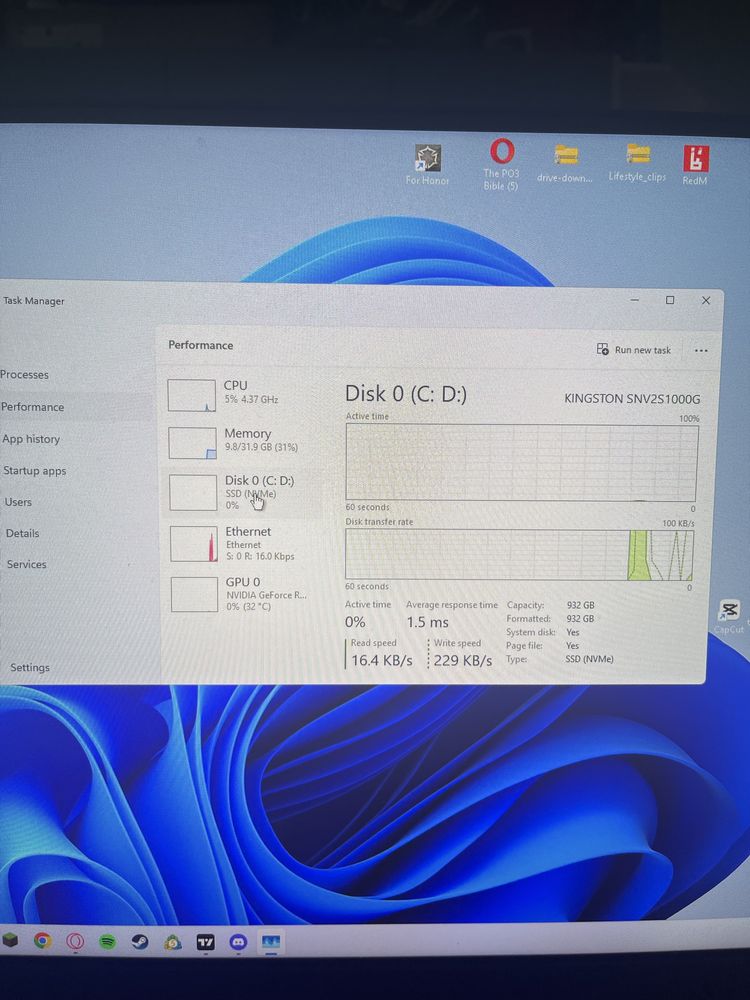Open the MetaTrader icon in taskbar

click(173, 942)
